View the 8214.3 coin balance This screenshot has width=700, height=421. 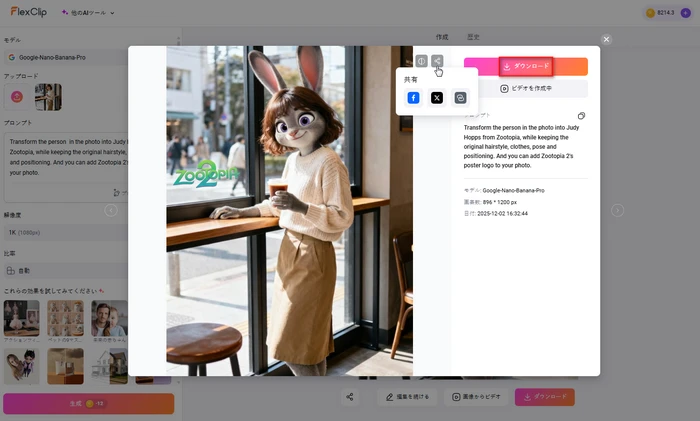[660, 13]
